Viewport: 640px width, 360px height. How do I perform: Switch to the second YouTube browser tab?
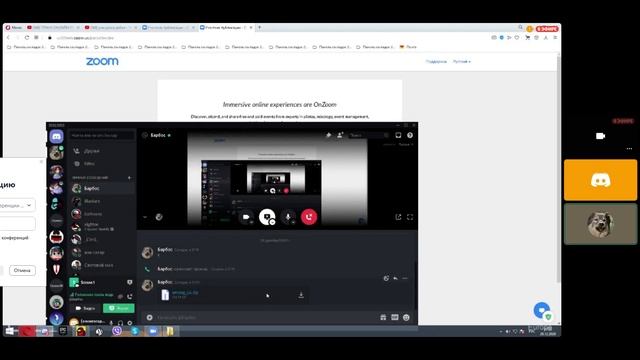[110, 27]
